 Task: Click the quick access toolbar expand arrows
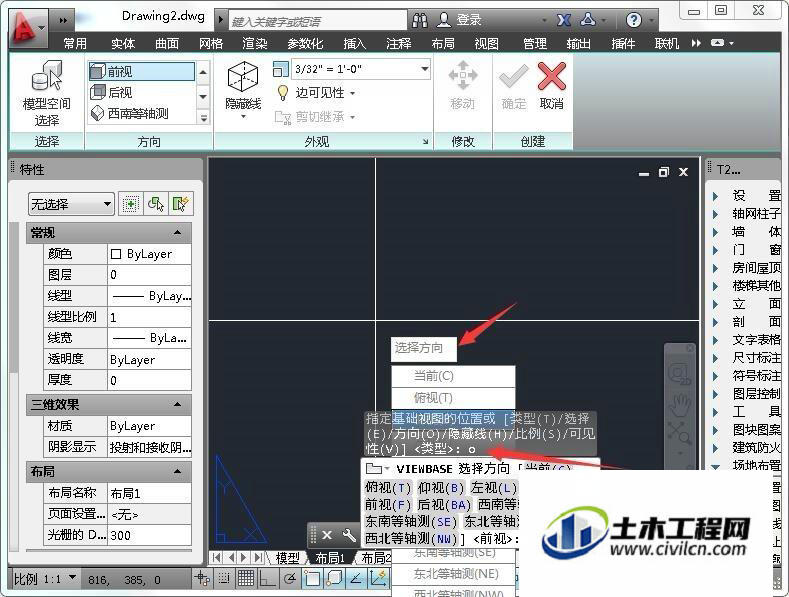tap(63, 20)
